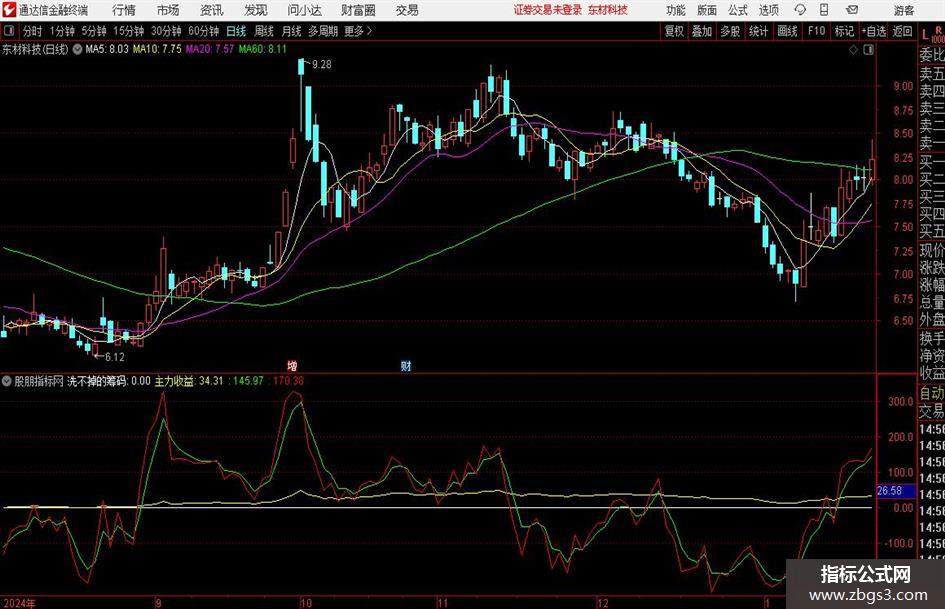Open the mobile phone icon in title bar
Image resolution: width=945 pixels, height=609 pixels.
(824, 10)
